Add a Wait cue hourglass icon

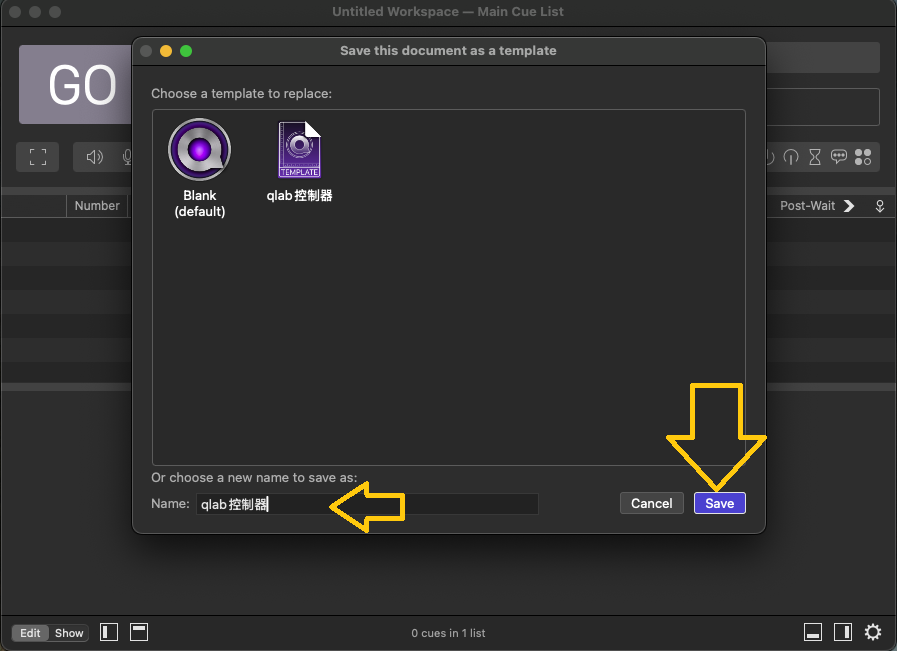pos(815,157)
